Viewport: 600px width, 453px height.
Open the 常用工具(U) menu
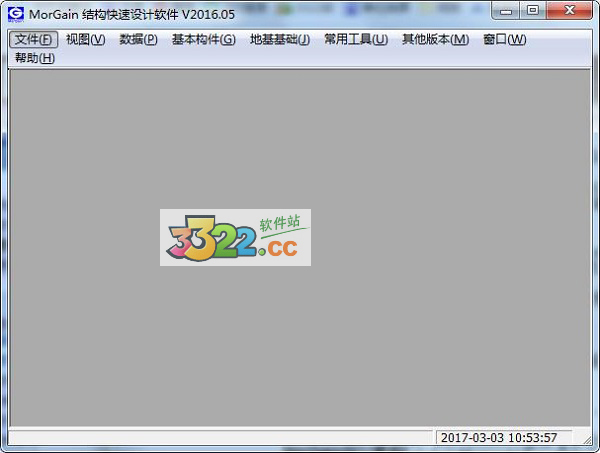tap(356, 39)
